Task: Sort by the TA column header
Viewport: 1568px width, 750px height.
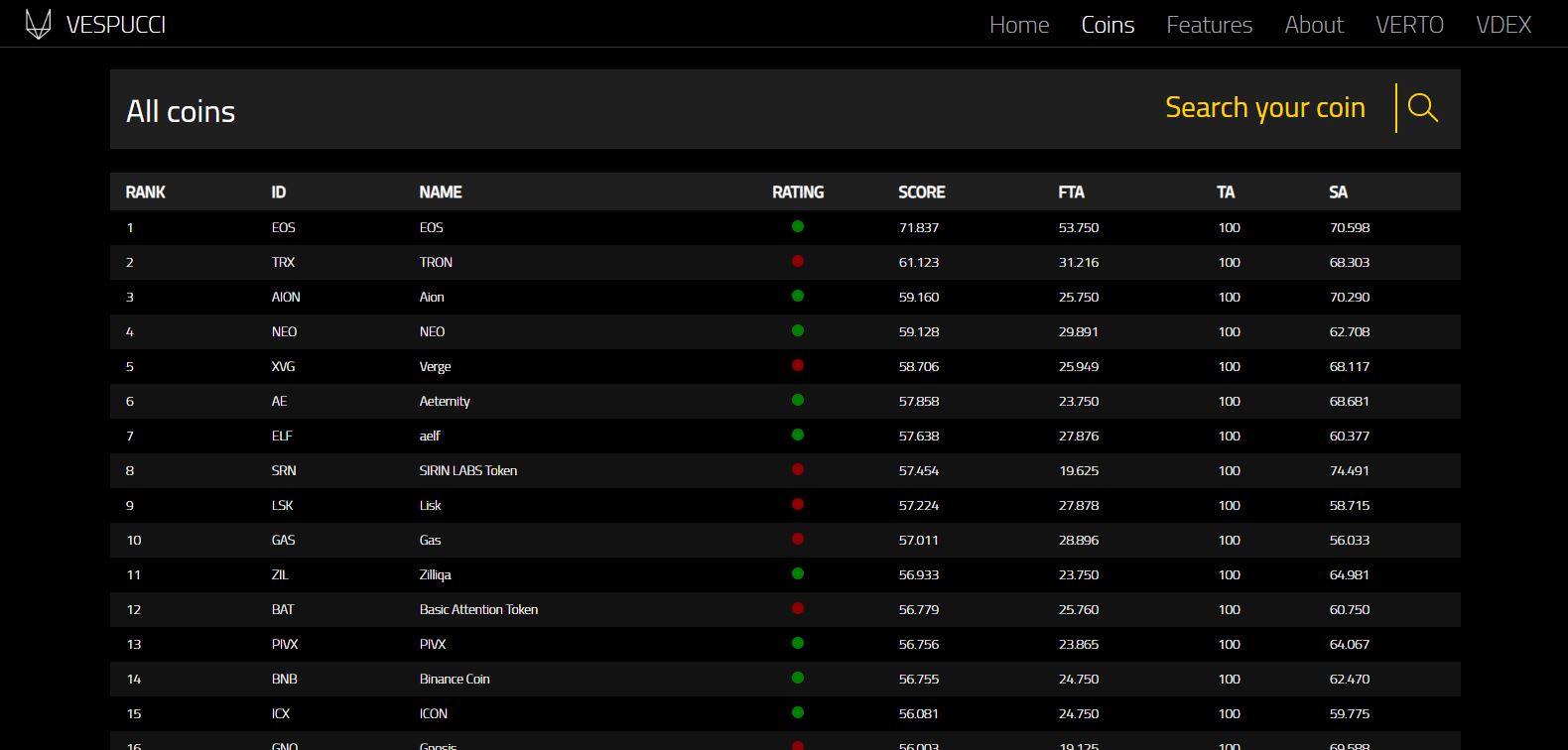Action: pos(1227,192)
